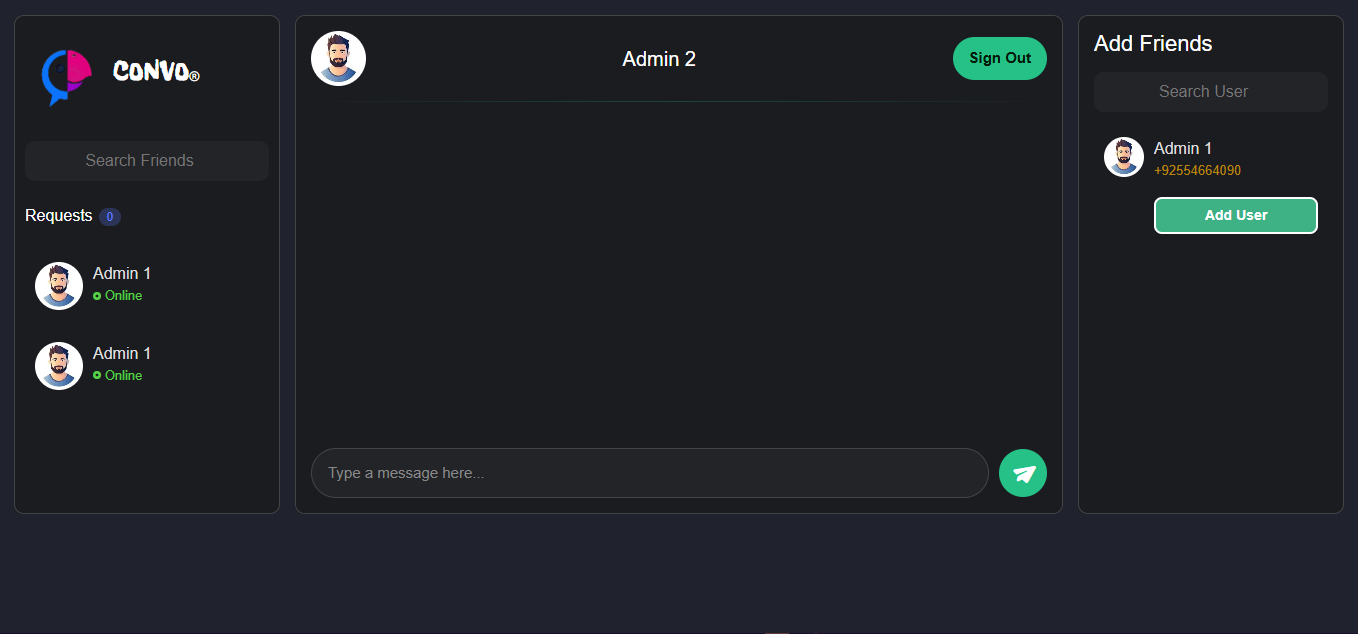This screenshot has height=634, width=1358.
Task: Click the phone number +92554664090
Action: tap(1197, 171)
